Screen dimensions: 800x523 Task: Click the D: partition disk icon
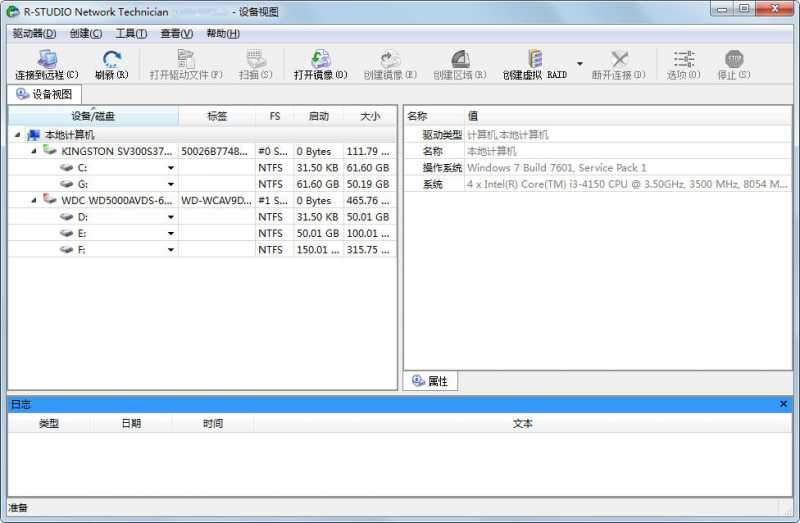pos(66,217)
